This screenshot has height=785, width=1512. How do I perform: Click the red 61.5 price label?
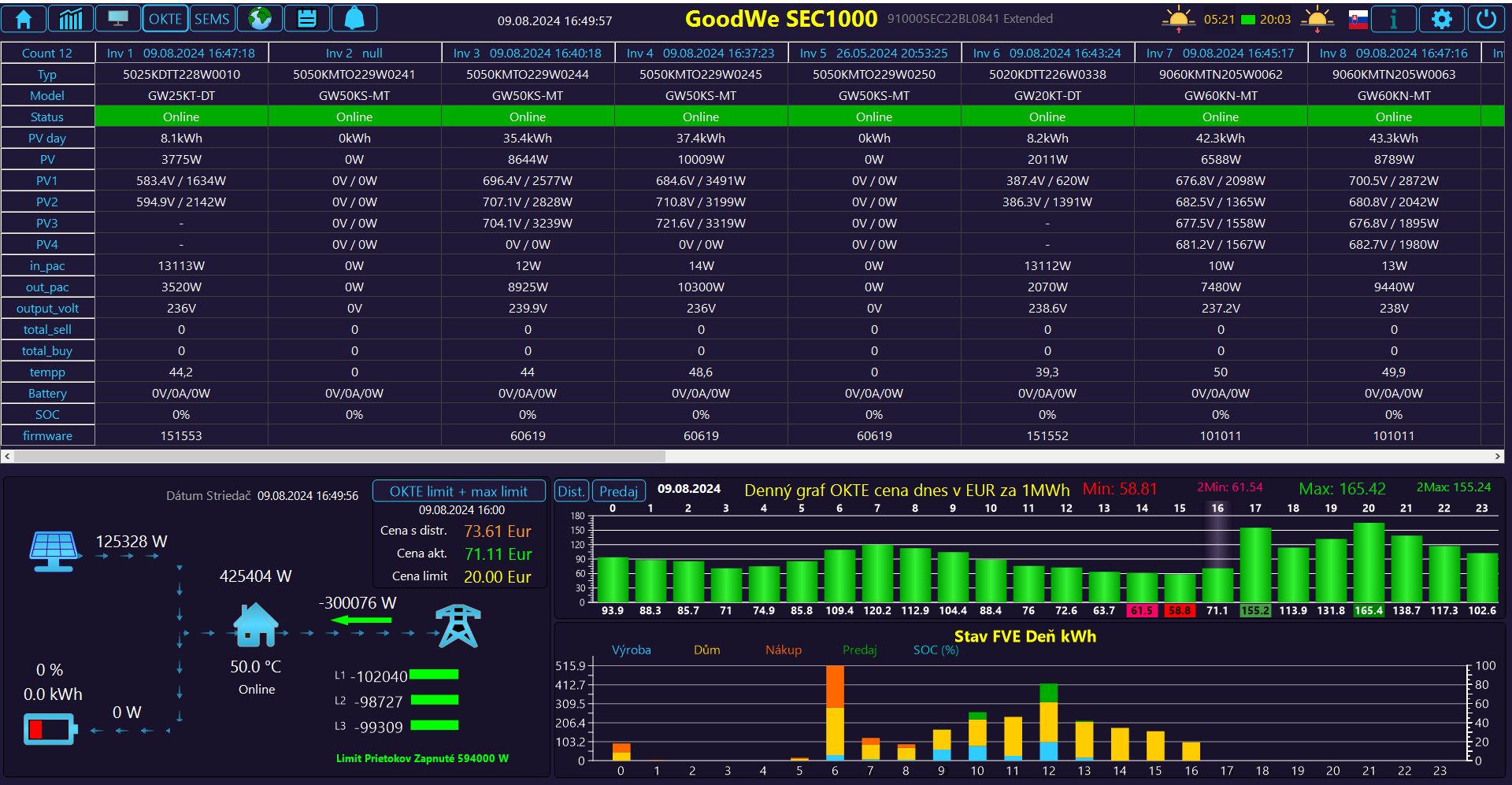click(1142, 610)
